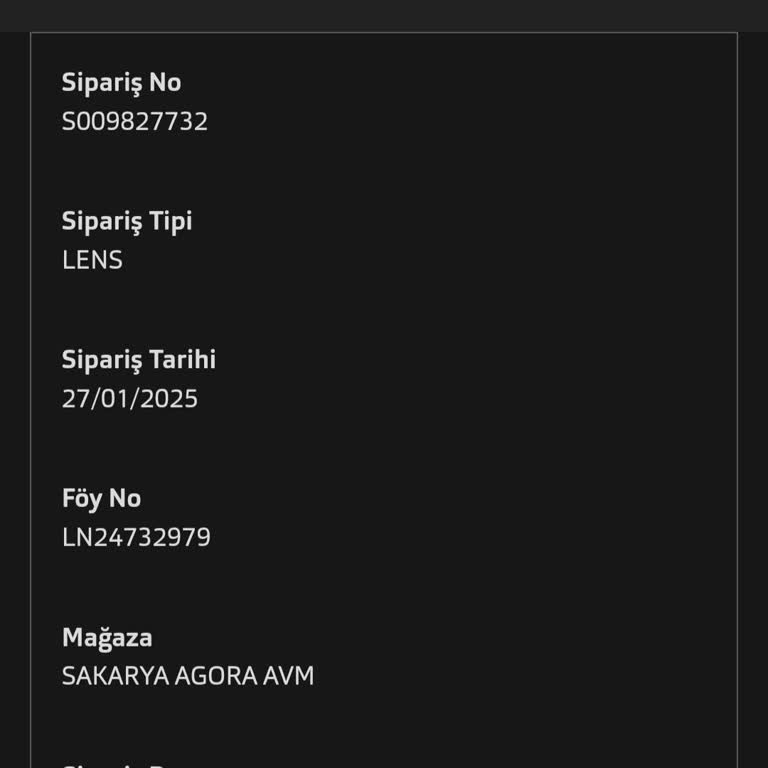Click the word AGORA in the store name
This screenshot has height=768, width=768.
tap(215, 676)
